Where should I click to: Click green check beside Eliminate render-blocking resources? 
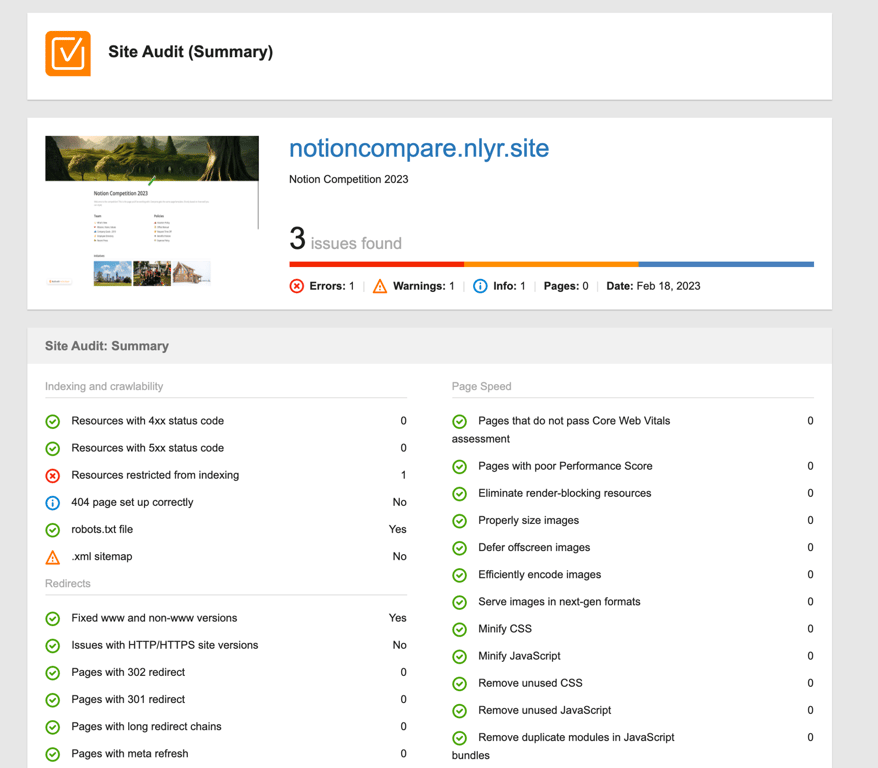pyautogui.click(x=460, y=494)
